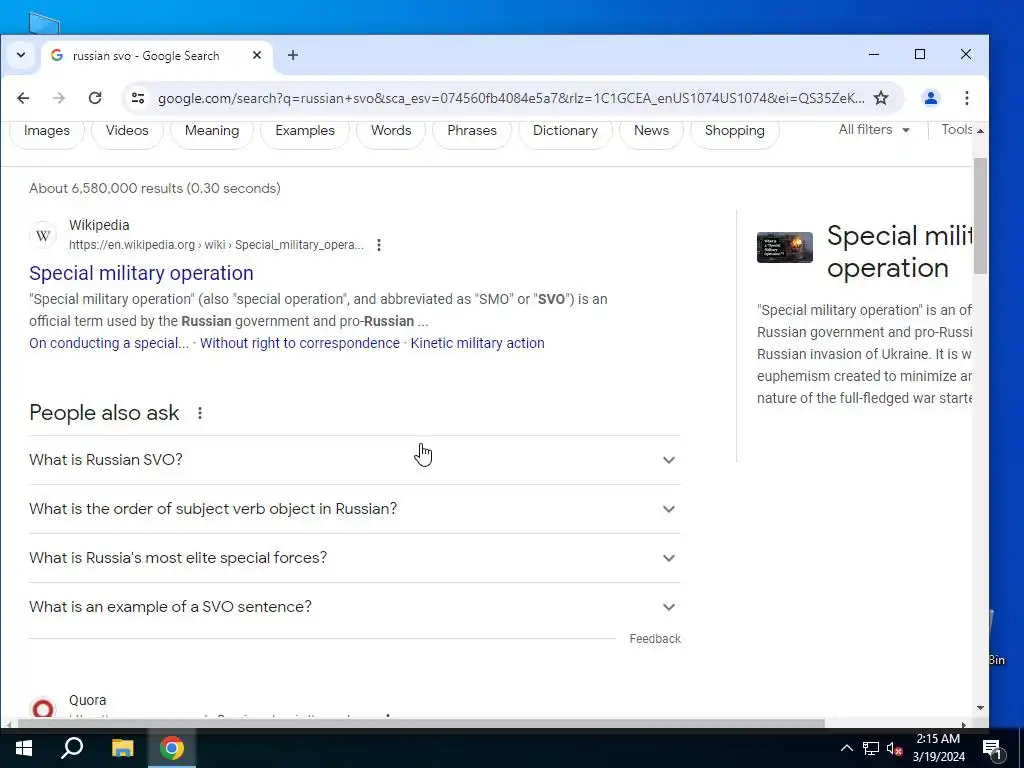
Task: Click the network icon in system tray
Action: (x=871, y=748)
